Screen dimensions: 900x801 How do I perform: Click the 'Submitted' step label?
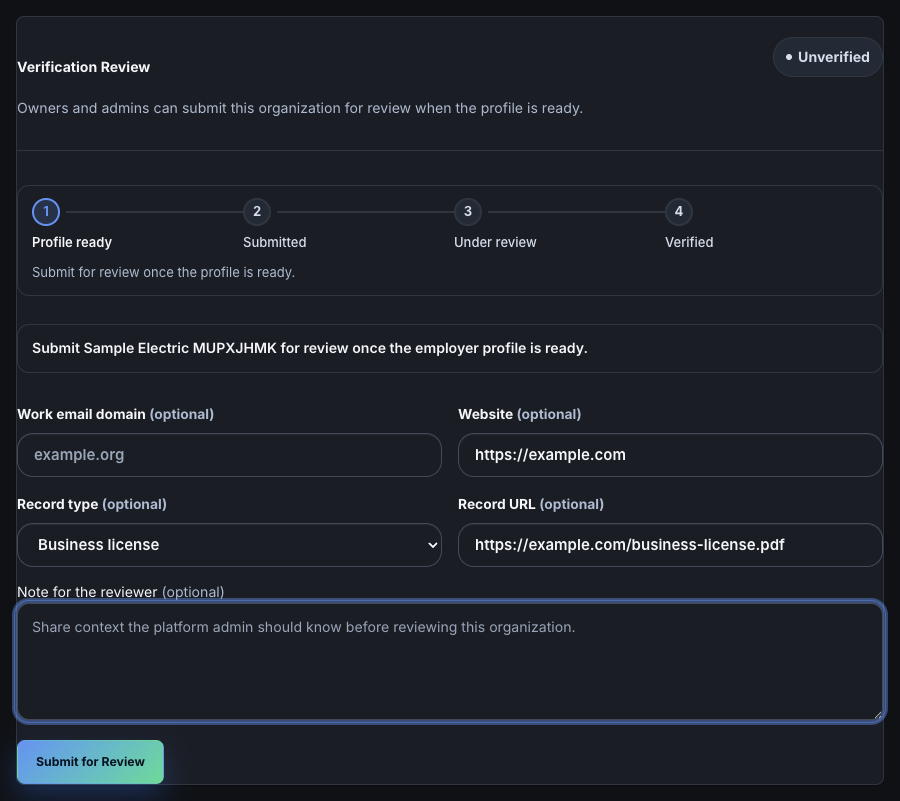point(274,242)
